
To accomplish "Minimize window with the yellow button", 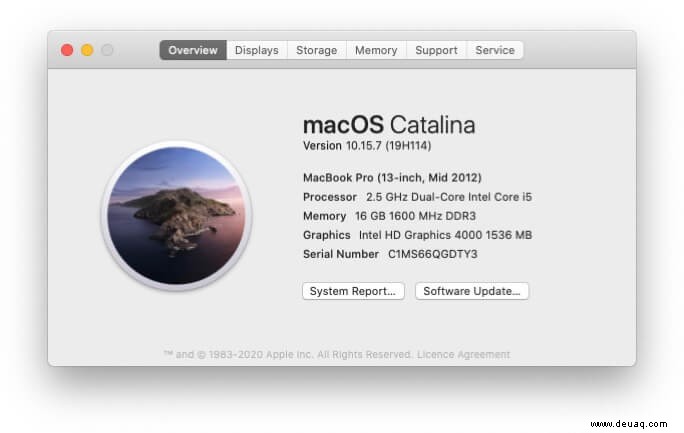I will (87, 50).
